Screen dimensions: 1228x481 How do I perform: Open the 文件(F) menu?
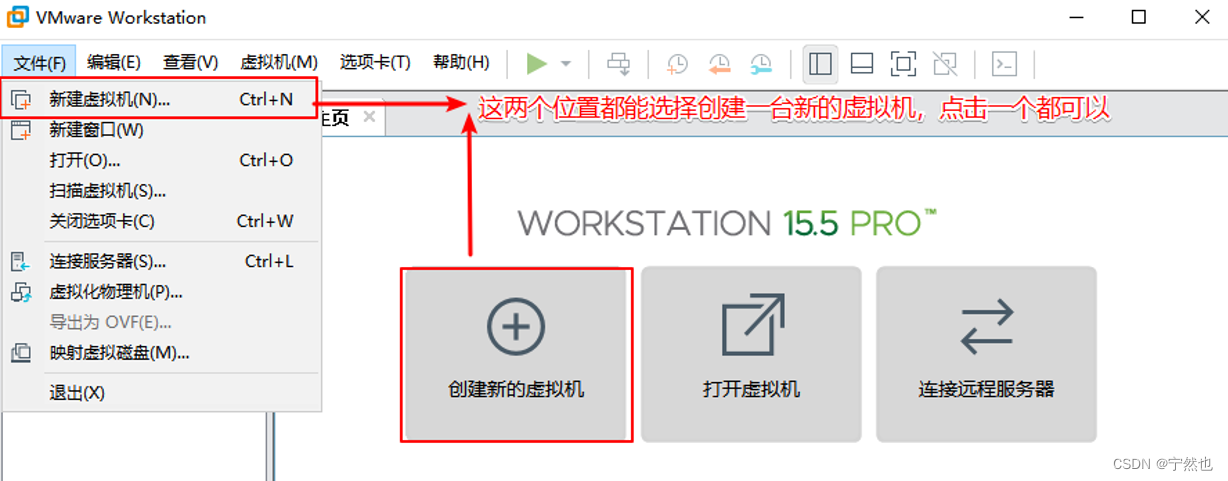(40, 63)
